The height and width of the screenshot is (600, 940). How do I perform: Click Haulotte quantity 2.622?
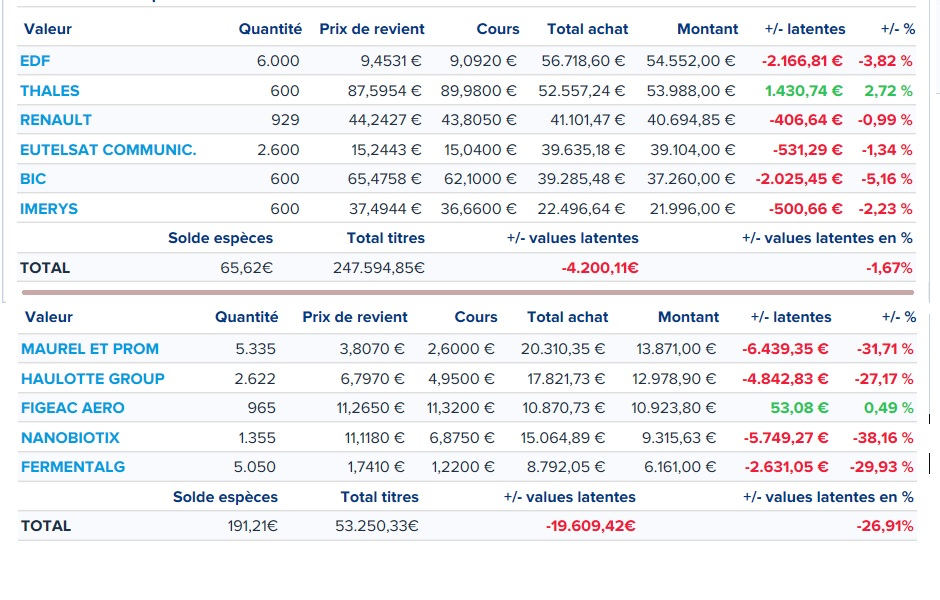[x=255, y=379]
